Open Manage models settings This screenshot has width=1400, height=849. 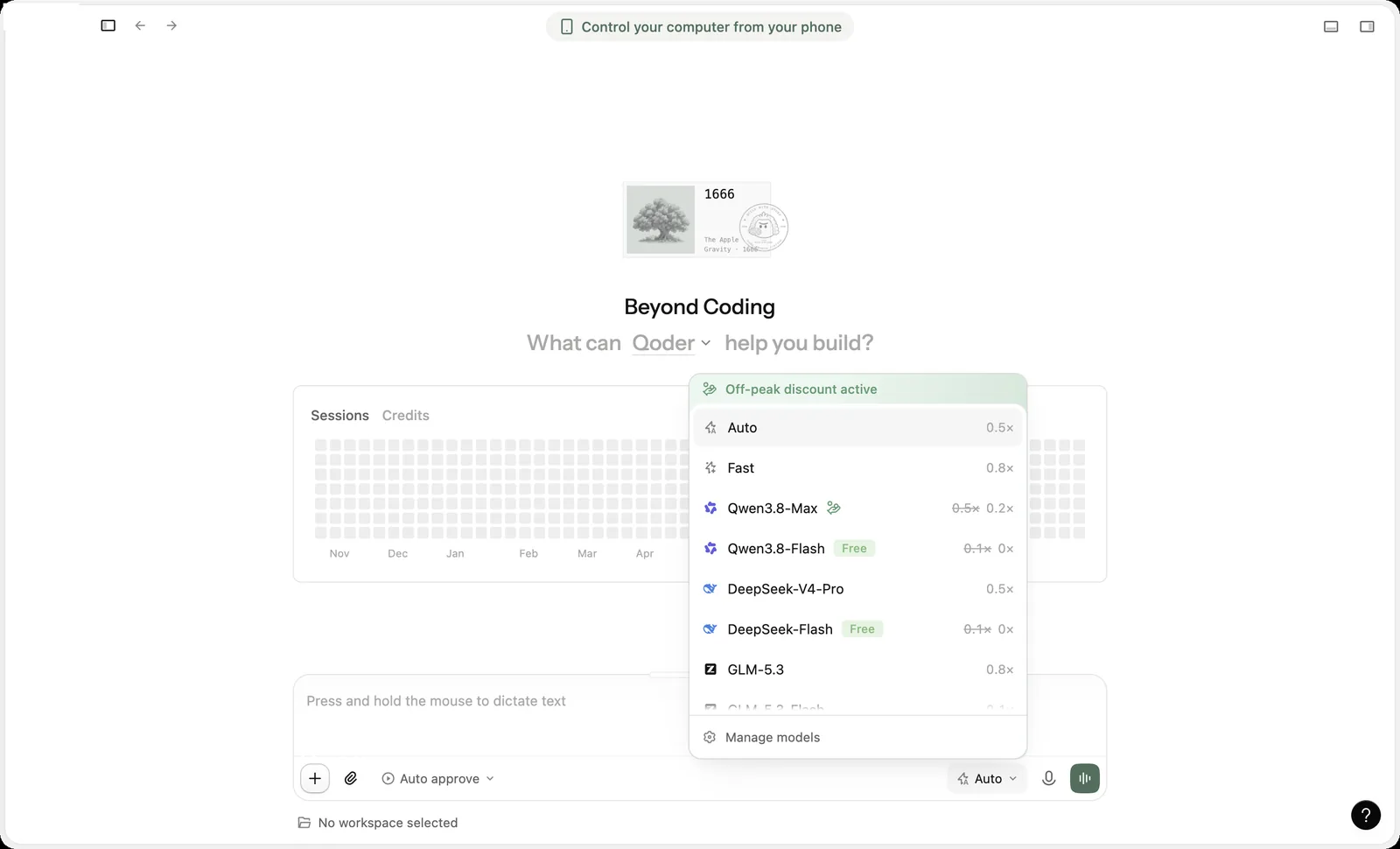tap(857, 738)
